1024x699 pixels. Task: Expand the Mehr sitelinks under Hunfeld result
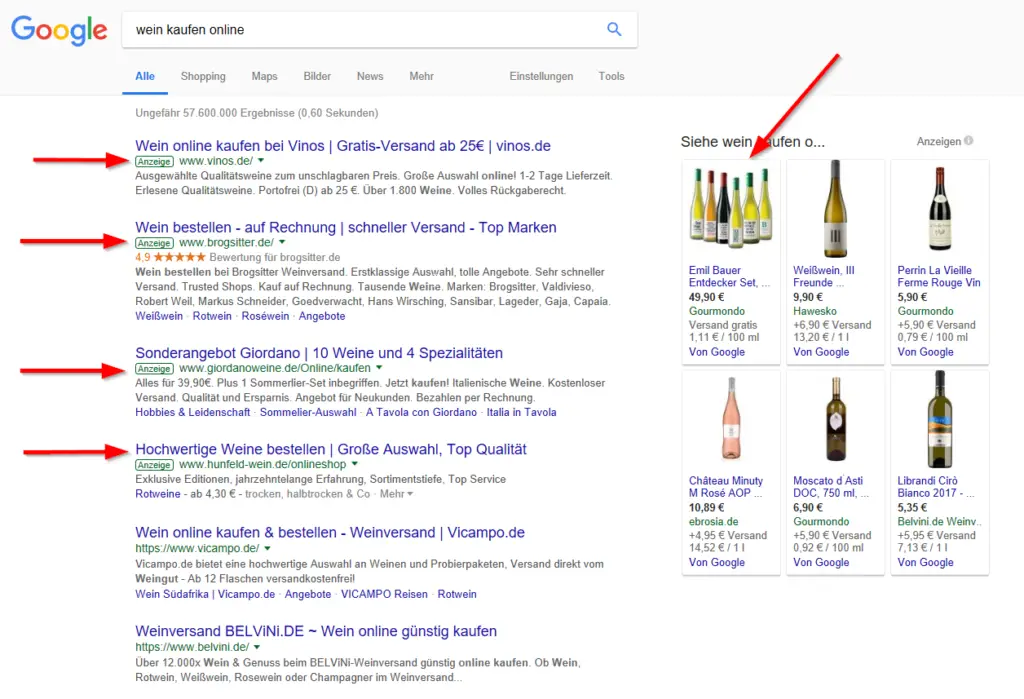(x=396, y=494)
